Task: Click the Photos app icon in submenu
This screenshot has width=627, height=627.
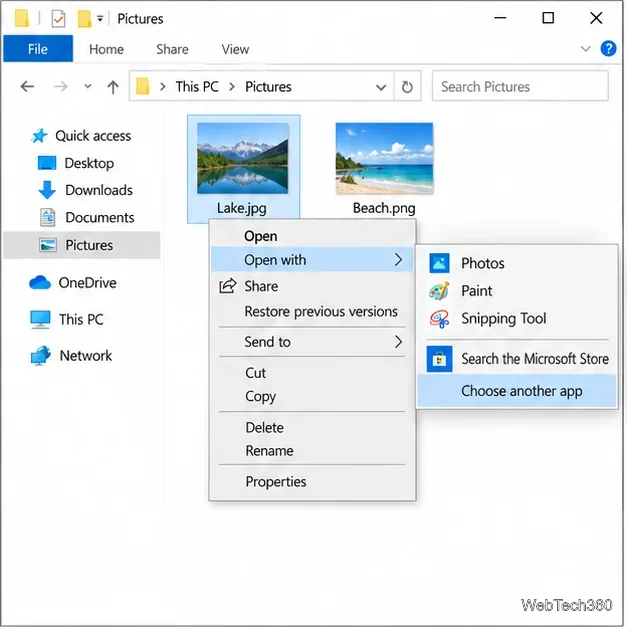Action: pyautogui.click(x=439, y=263)
